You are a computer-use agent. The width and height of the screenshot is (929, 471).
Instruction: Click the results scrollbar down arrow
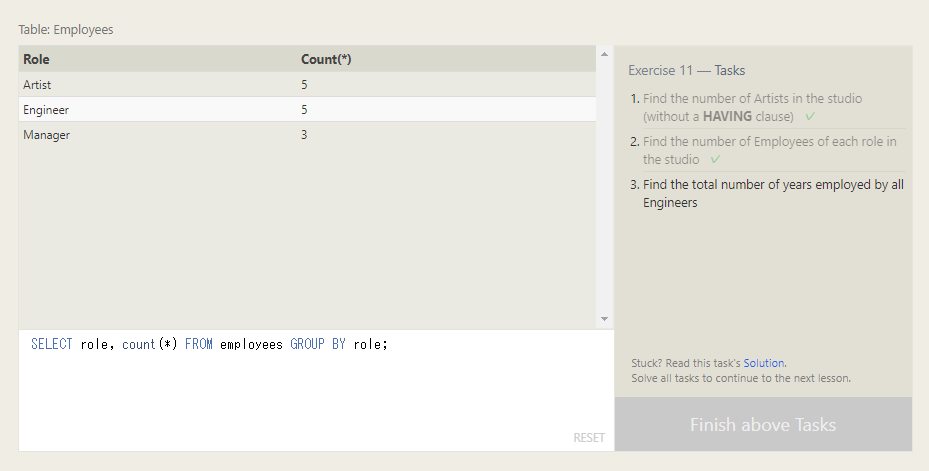point(604,319)
